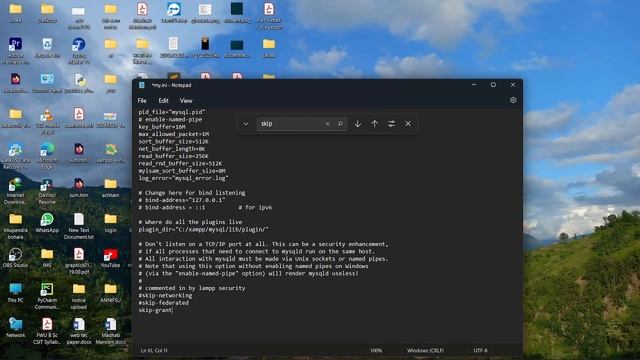
Task: Select the achham folder on desktop
Action: coord(111,188)
